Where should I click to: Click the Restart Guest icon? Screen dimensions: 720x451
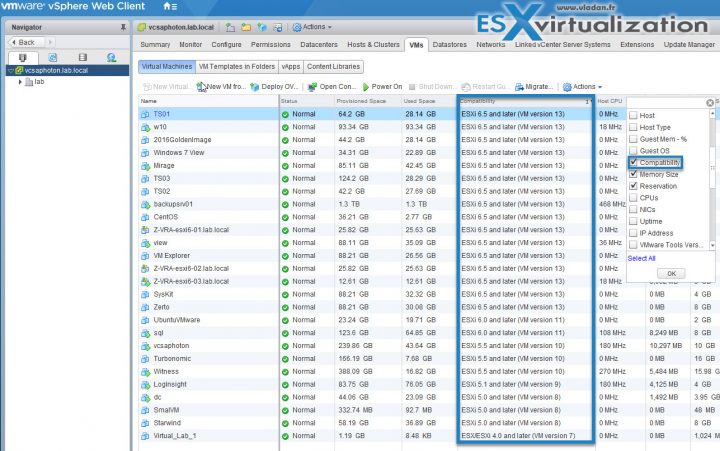coord(466,86)
